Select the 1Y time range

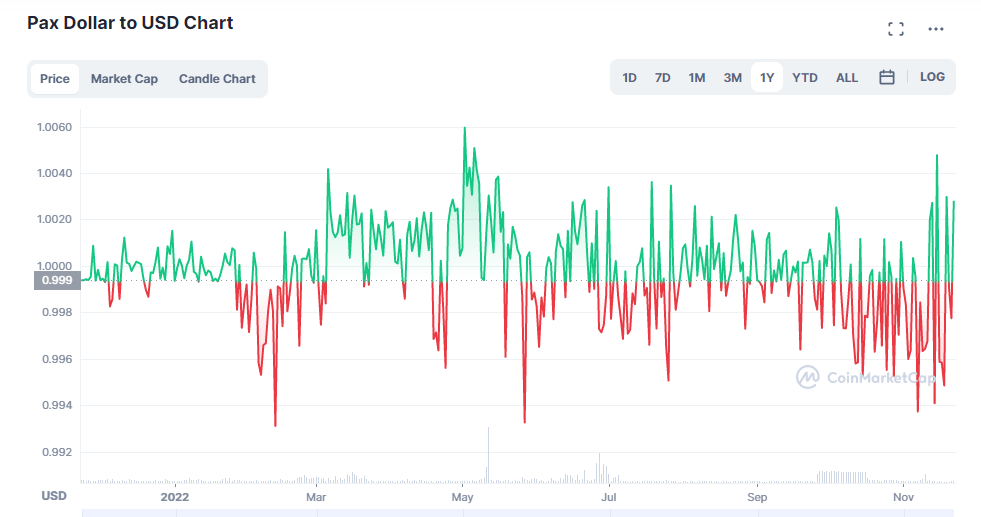767,78
